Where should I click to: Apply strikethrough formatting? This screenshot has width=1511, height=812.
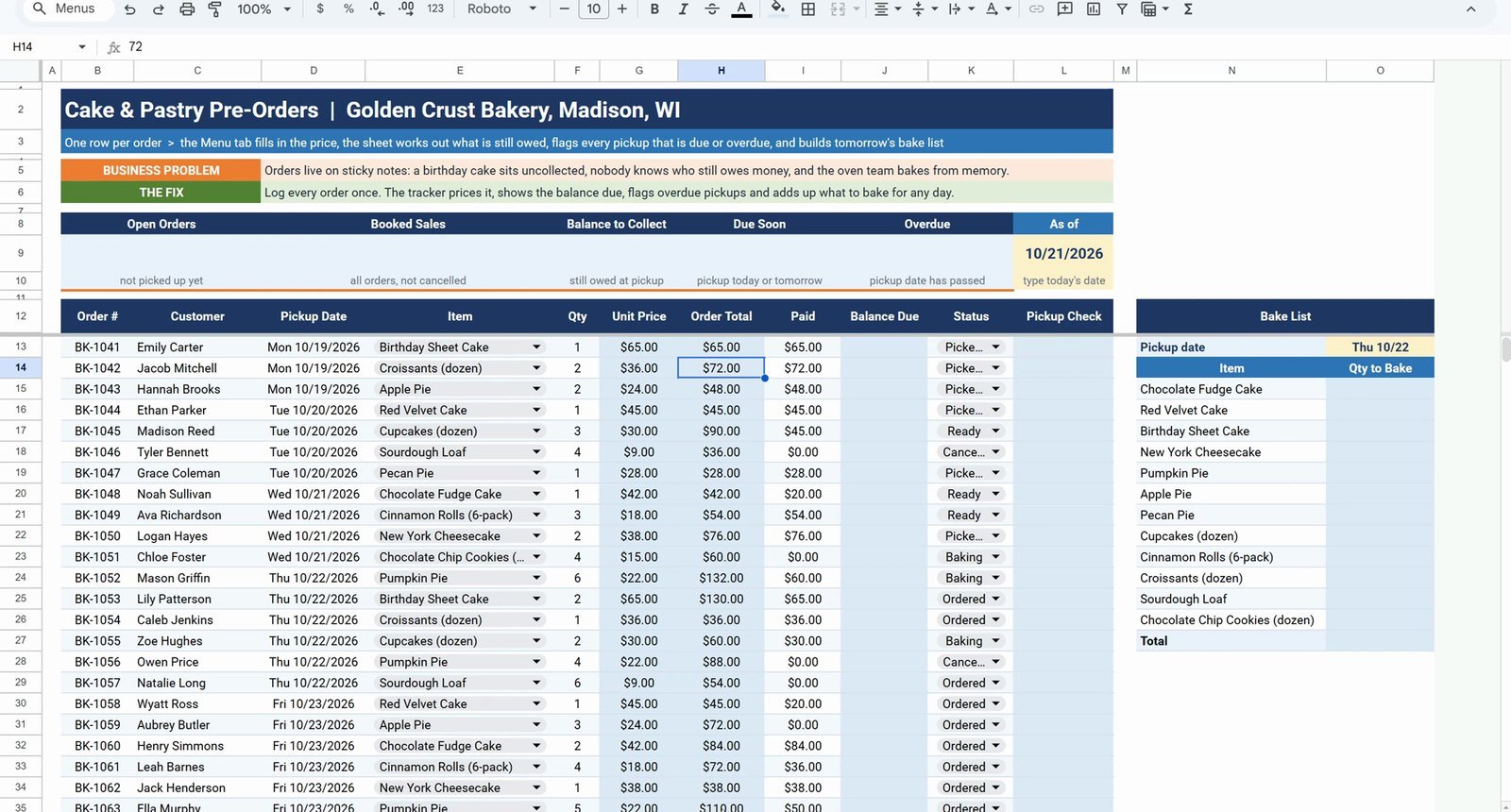tap(712, 9)
